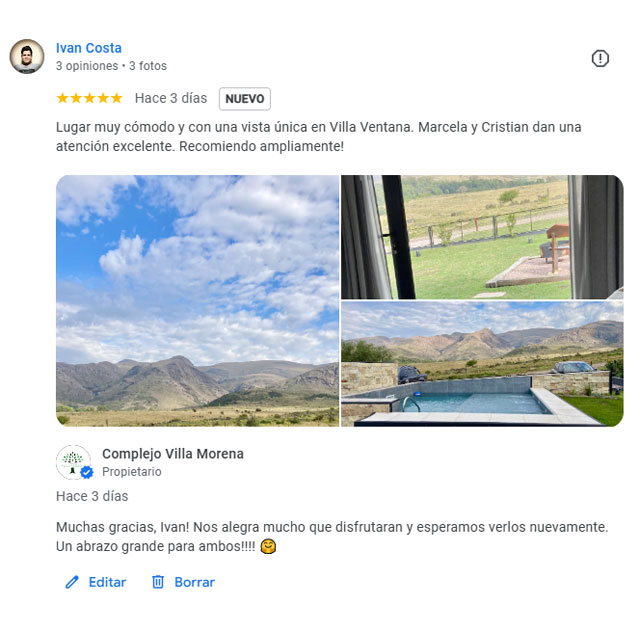Click the Propietario label

click(x=132, y=472)
